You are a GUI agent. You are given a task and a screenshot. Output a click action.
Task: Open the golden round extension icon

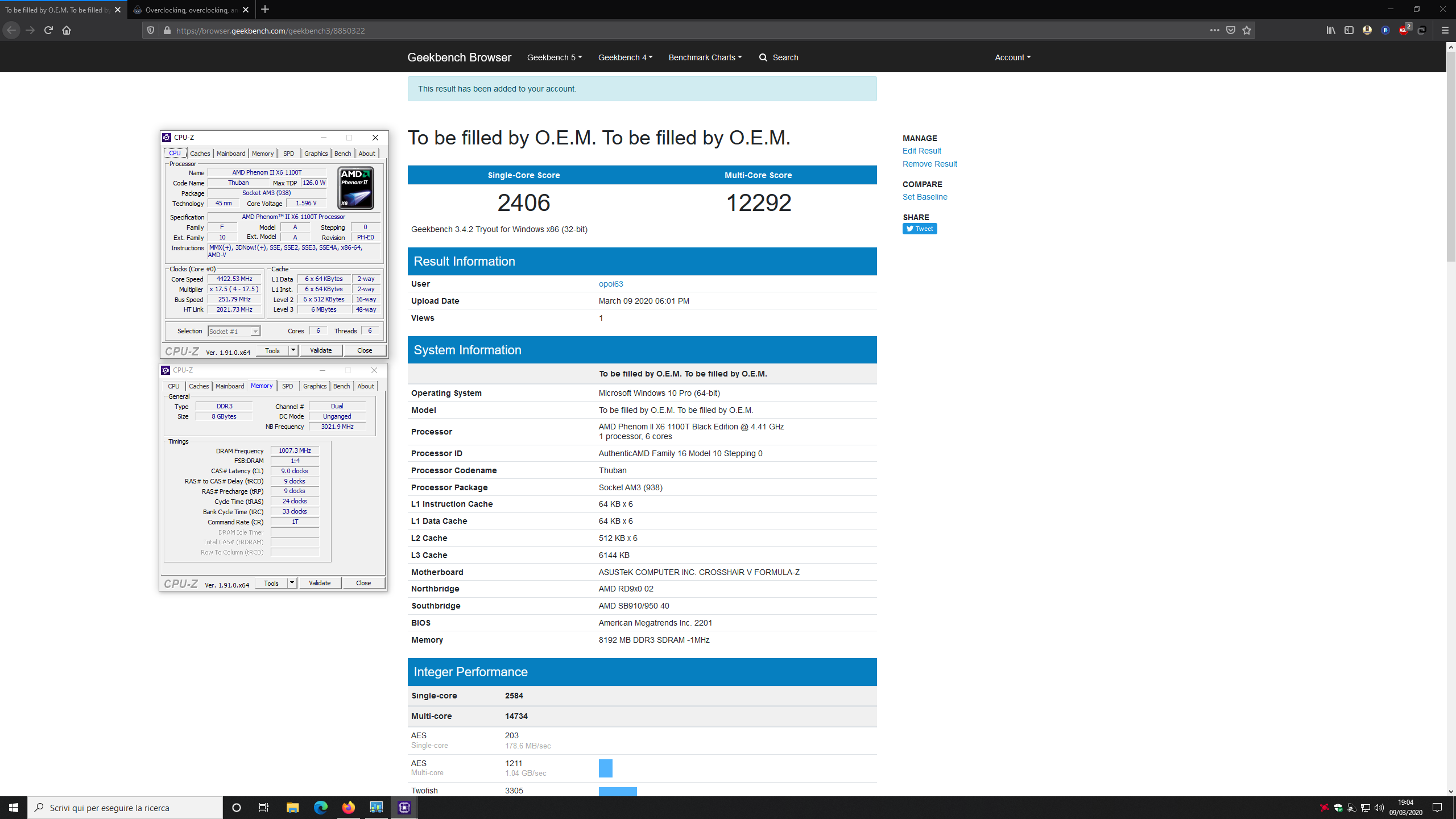click(x=1367, y=30)
